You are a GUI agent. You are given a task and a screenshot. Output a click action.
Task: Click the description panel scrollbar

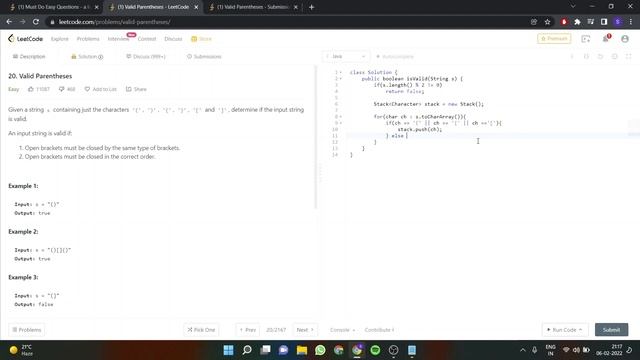click(x=316, y=137)
